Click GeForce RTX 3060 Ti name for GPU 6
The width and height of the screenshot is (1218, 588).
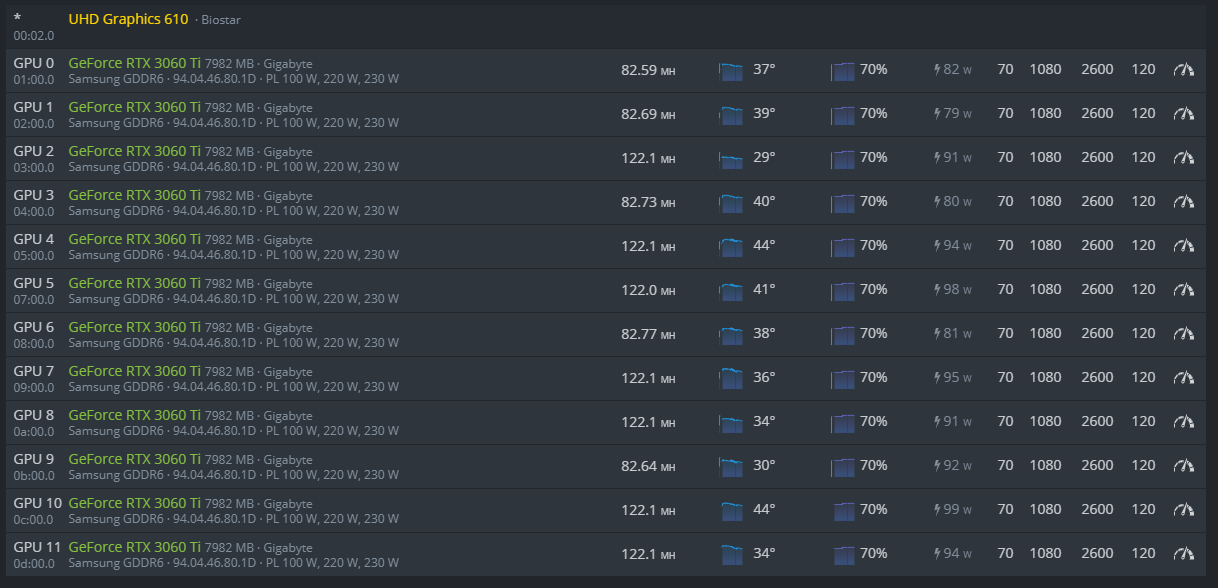click(134, 327)
